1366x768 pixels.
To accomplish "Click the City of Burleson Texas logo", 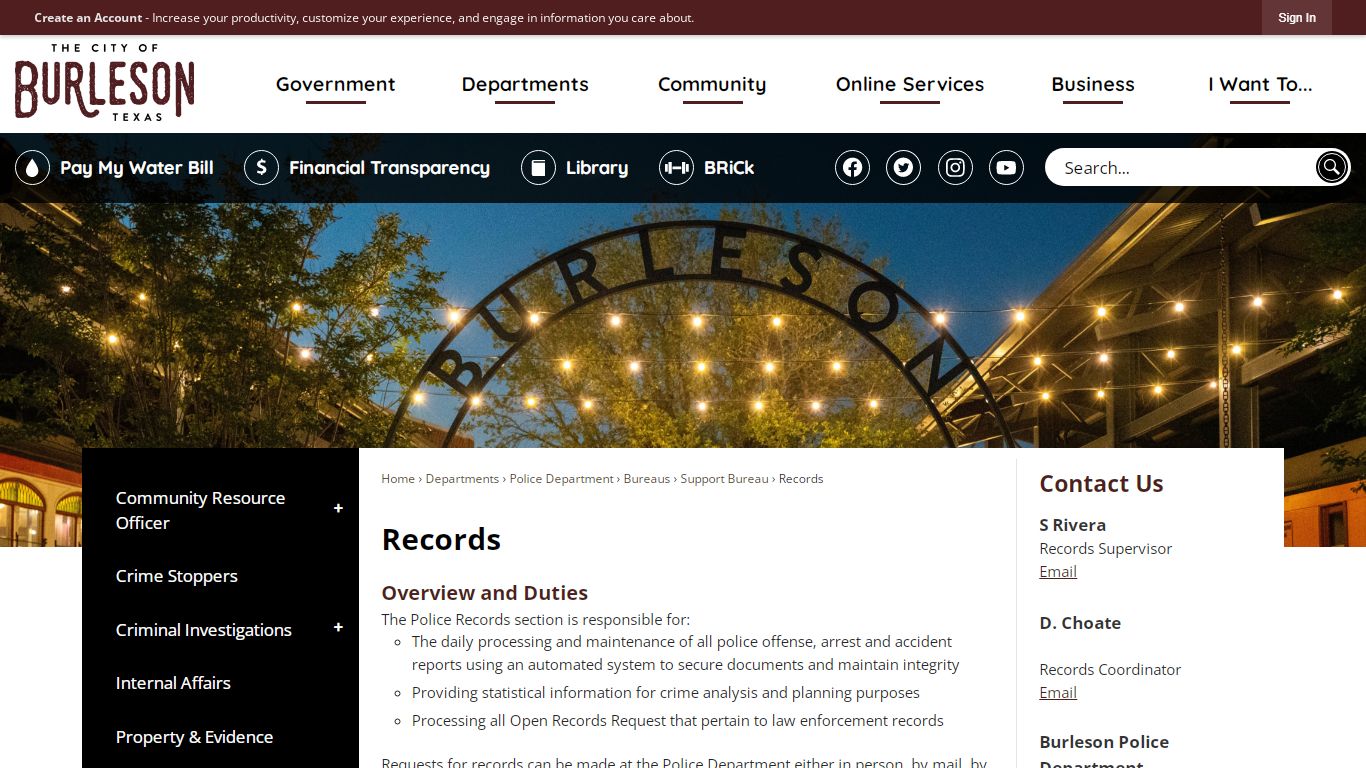I will 104,82.
